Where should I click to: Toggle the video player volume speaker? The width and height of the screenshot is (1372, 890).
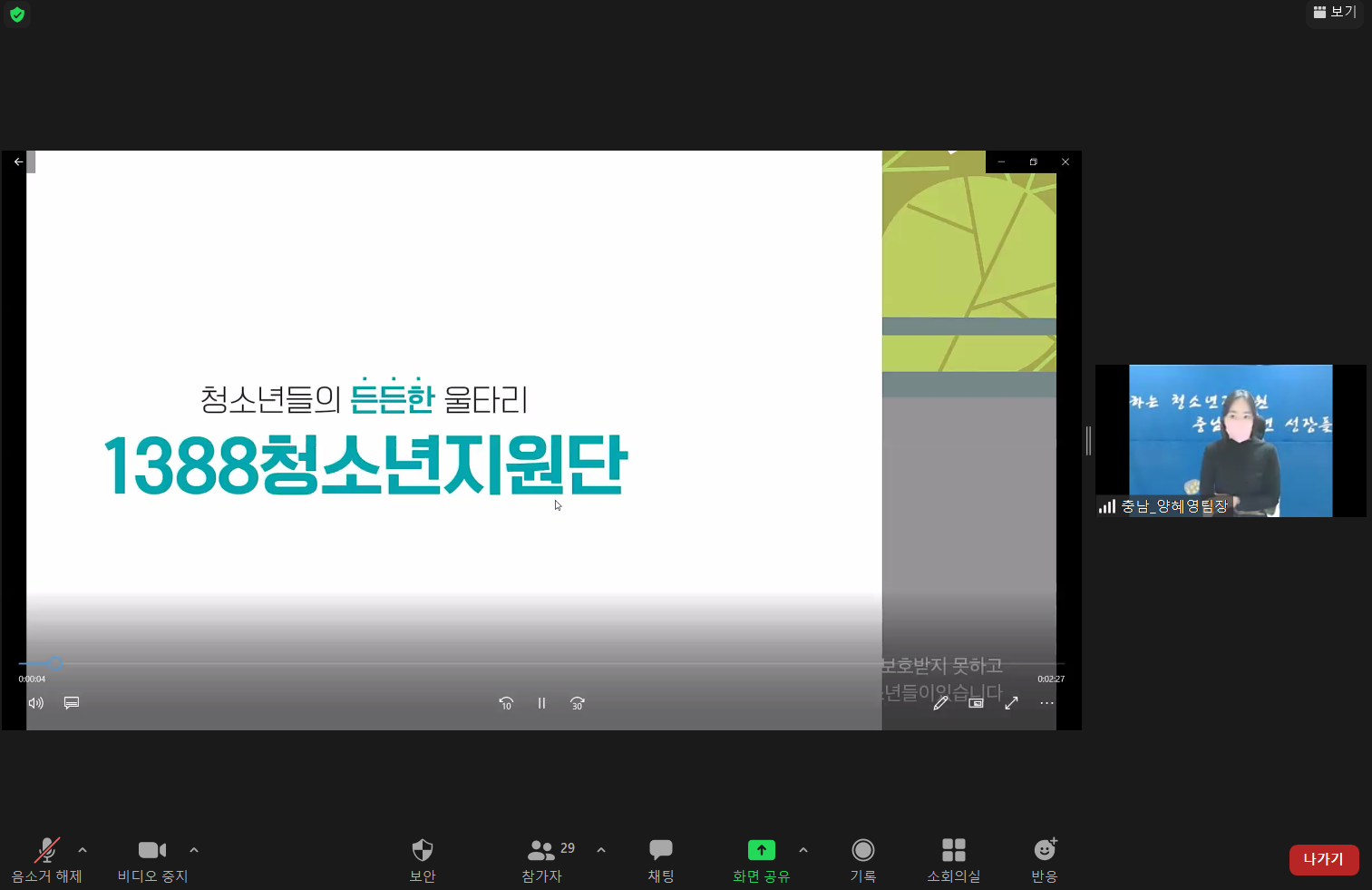pyautogui.click(x=36, y=703)
